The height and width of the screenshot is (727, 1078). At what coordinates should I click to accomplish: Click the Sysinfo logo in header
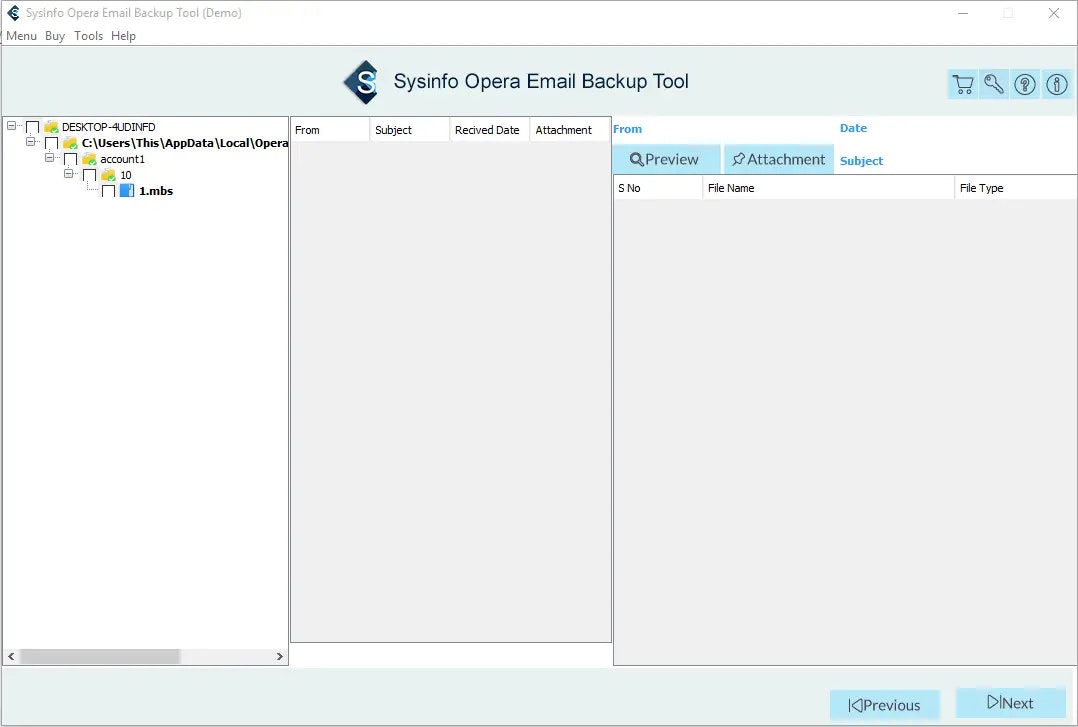362,82
